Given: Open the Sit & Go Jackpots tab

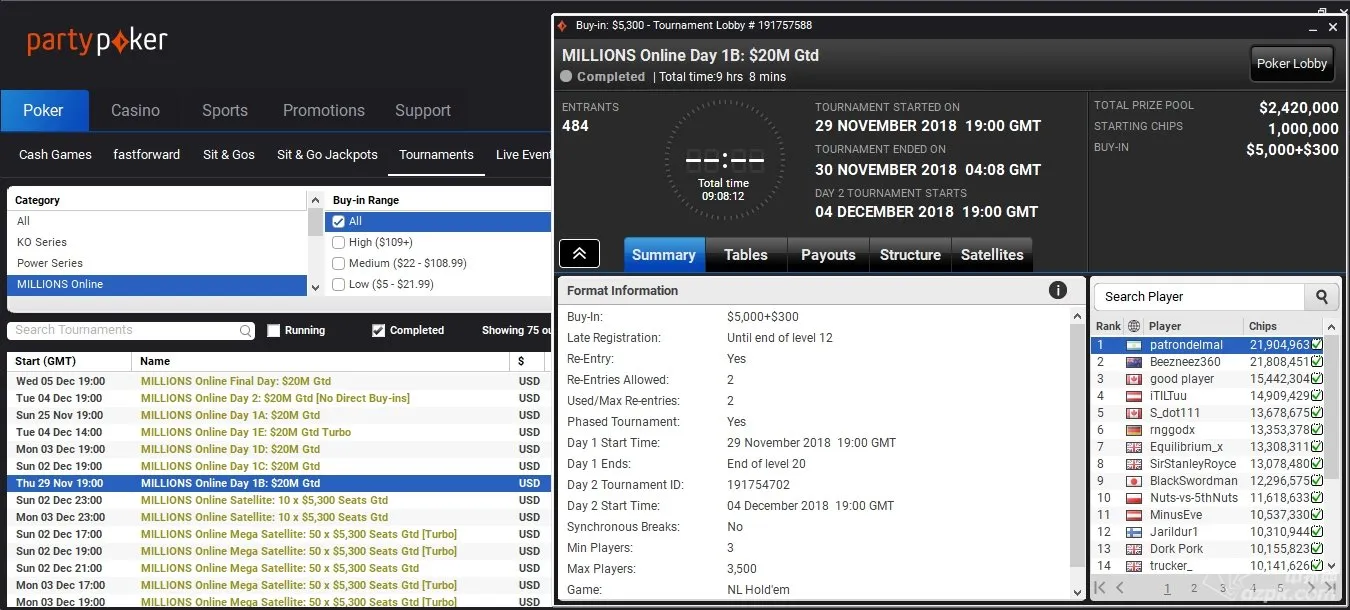Looking at the screenshot, I should 328,155.
